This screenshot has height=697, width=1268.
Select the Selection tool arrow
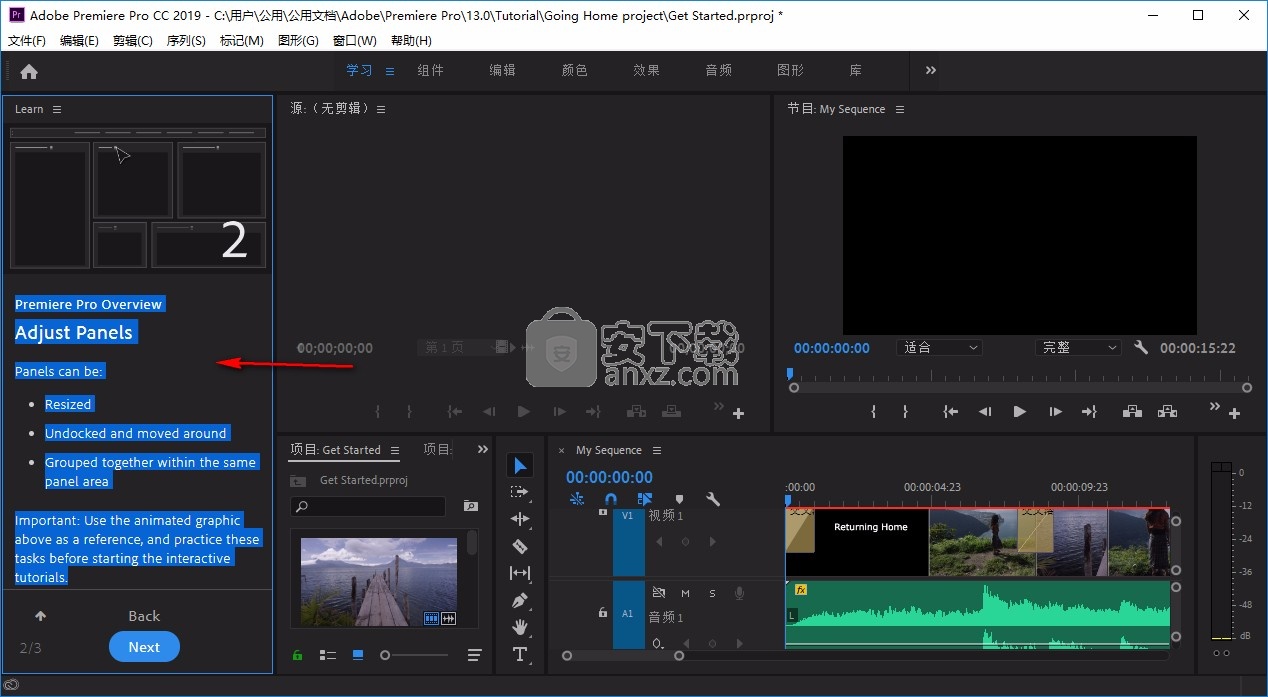coord(520,465)
